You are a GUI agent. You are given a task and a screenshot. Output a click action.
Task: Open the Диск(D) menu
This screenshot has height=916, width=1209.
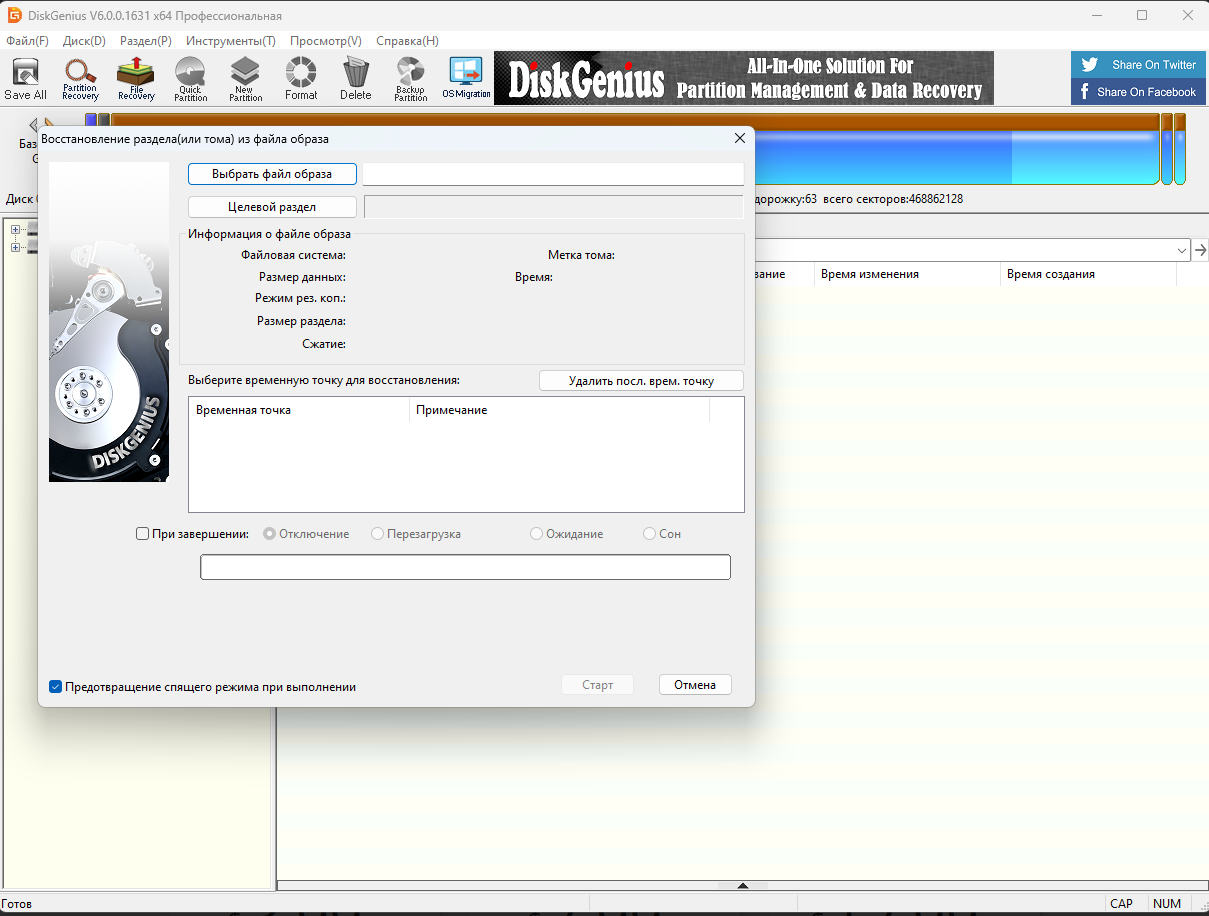pos(84,41)
